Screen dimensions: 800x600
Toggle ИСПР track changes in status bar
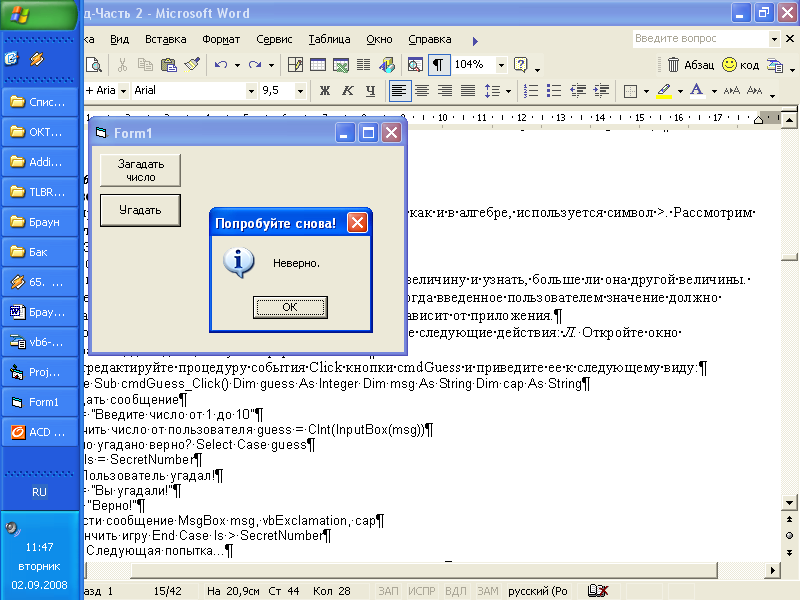421,591
